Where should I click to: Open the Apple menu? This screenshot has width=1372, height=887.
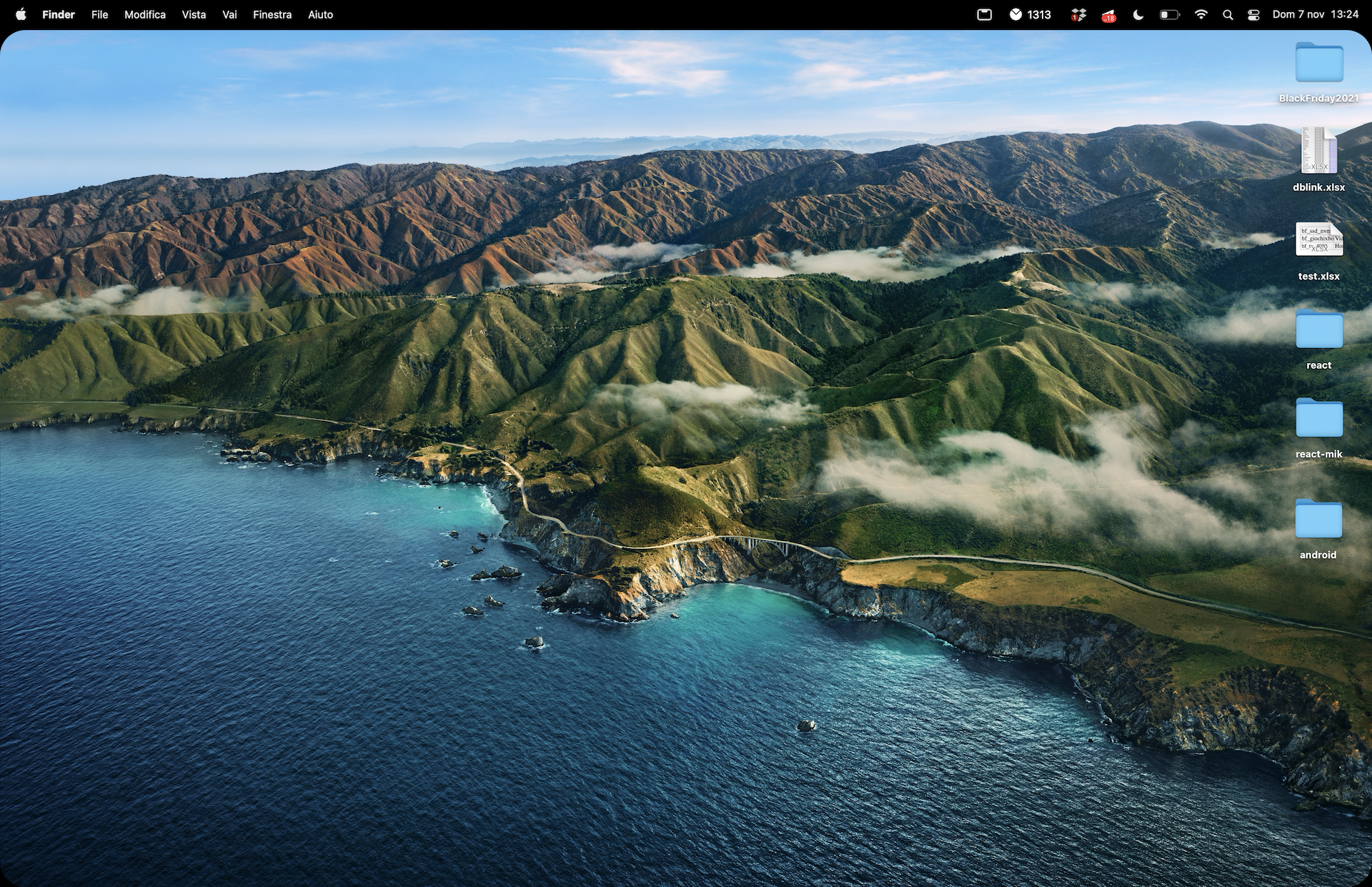21,14
